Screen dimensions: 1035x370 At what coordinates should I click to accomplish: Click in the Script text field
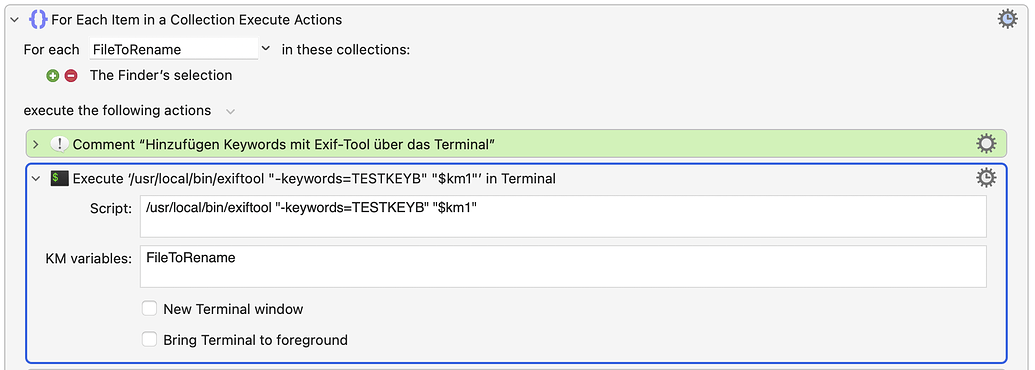(563, 216)
